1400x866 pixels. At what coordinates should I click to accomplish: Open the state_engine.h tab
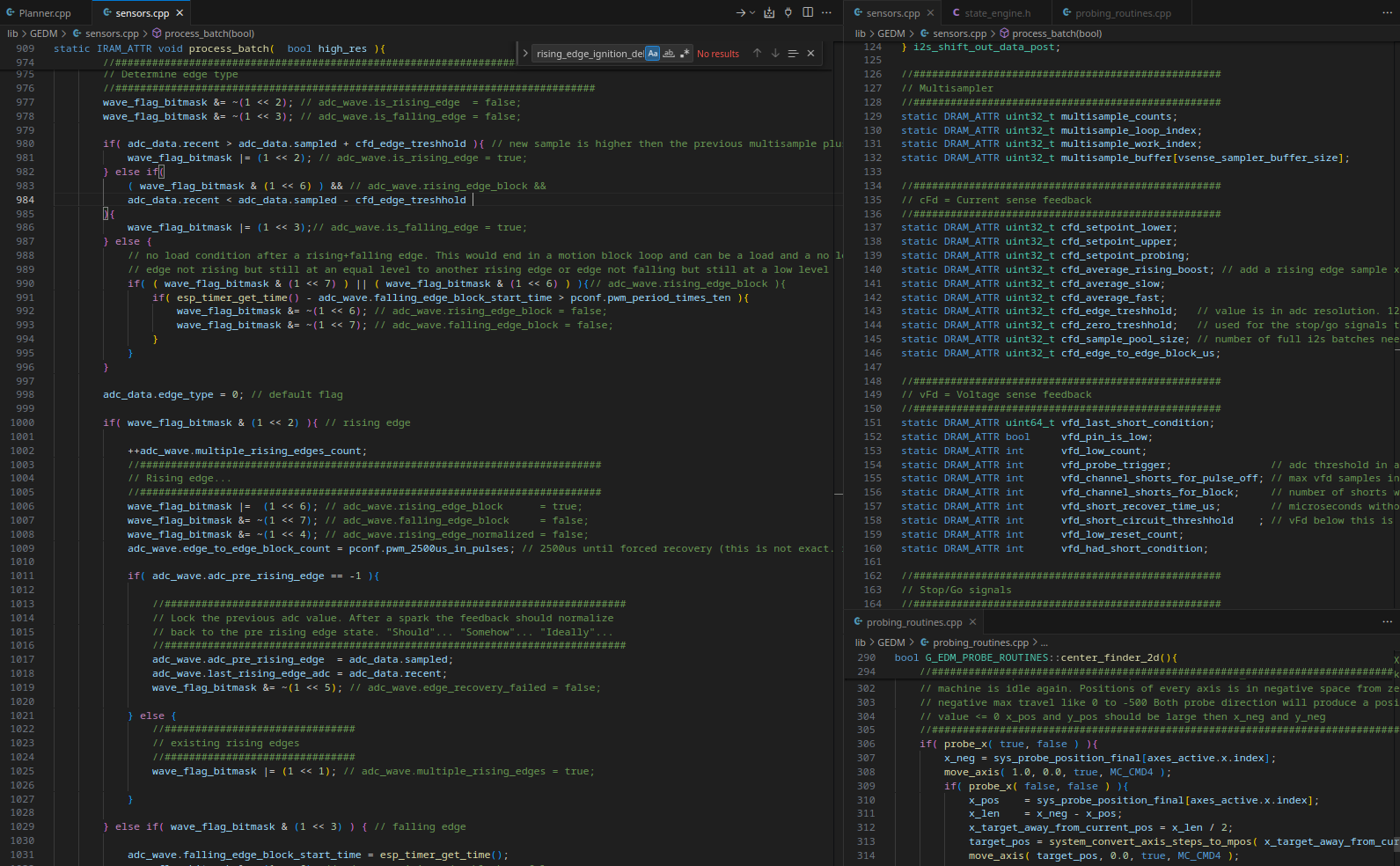(x=996, y=13)
